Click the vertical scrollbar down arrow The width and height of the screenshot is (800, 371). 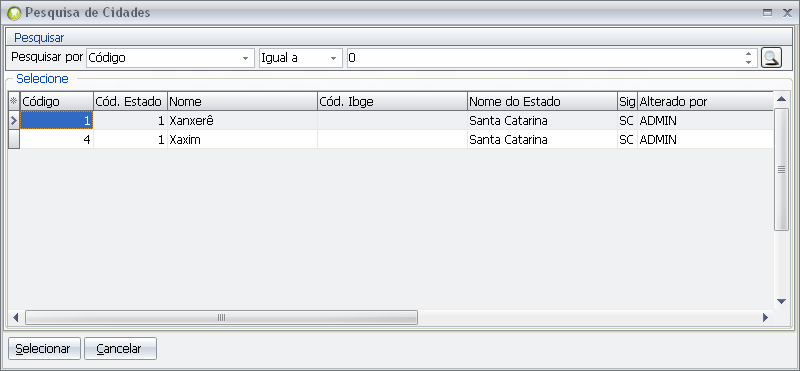[781, 302]
